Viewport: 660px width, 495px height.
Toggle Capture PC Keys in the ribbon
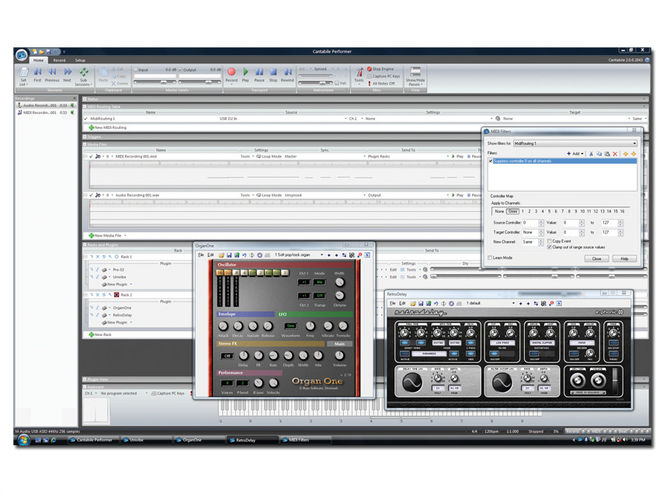[384, 76]
